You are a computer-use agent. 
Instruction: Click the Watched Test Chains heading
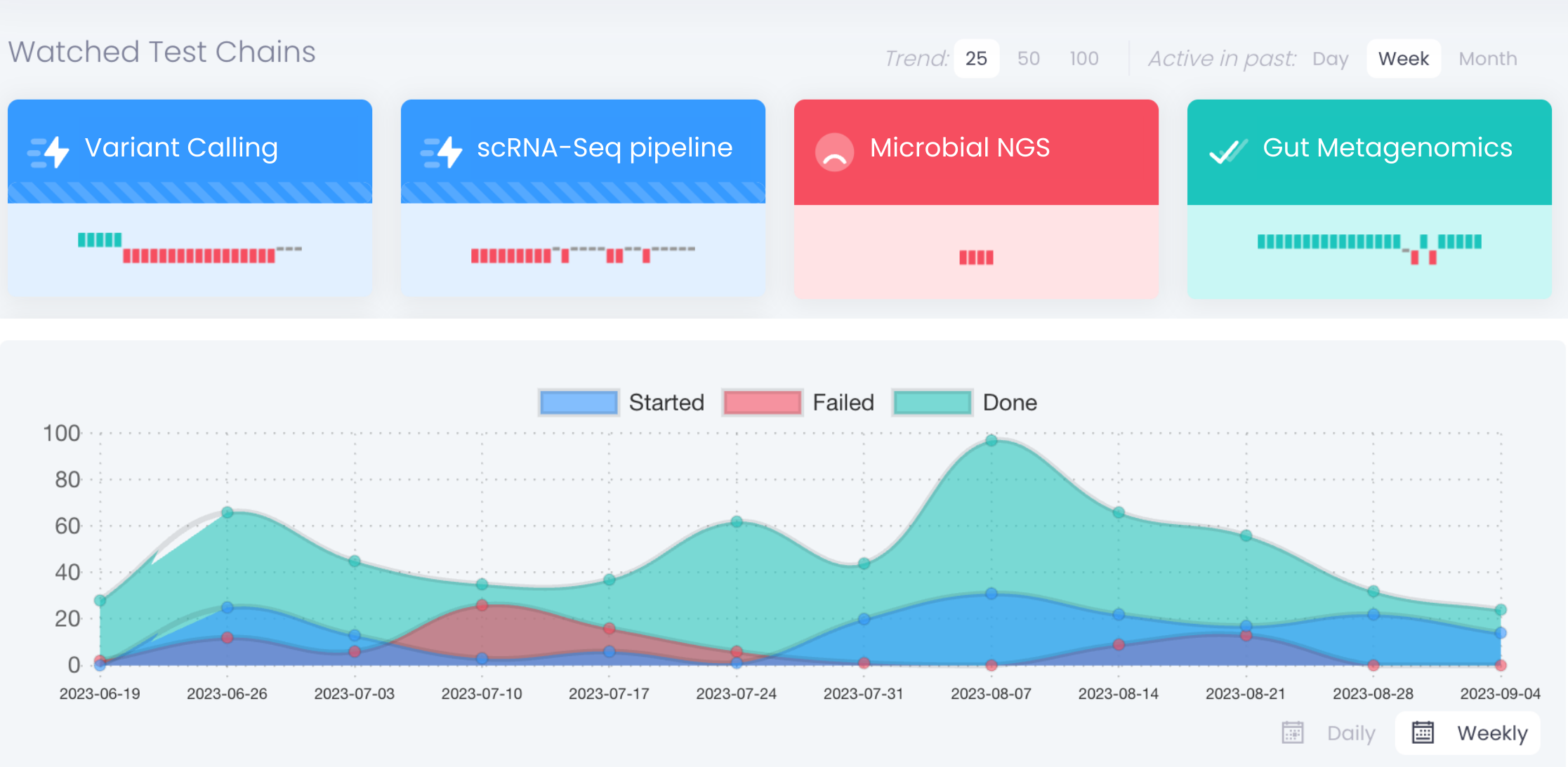(x=162, y=51)
